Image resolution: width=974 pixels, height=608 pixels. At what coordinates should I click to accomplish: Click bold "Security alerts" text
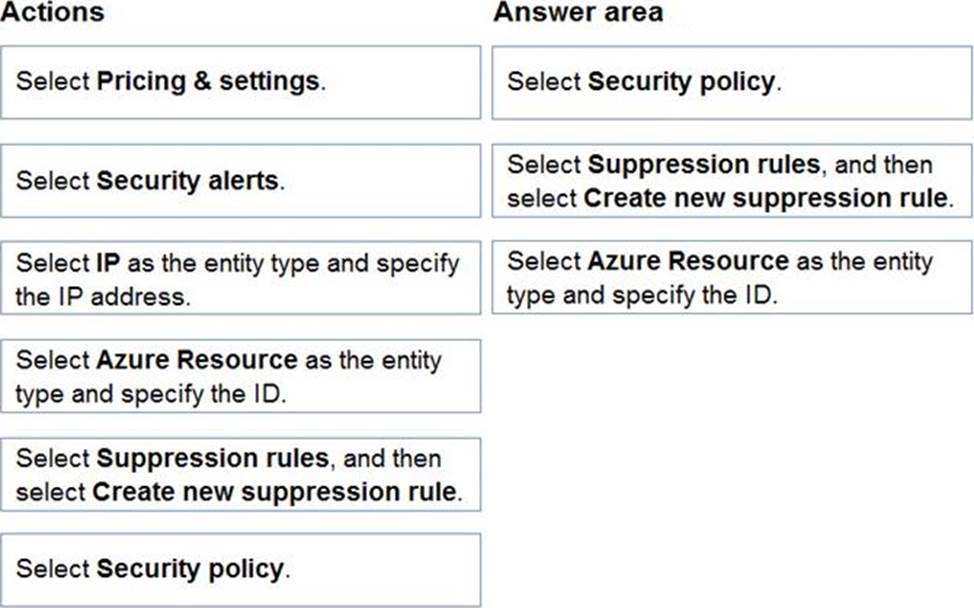click(x=188, y=181)
